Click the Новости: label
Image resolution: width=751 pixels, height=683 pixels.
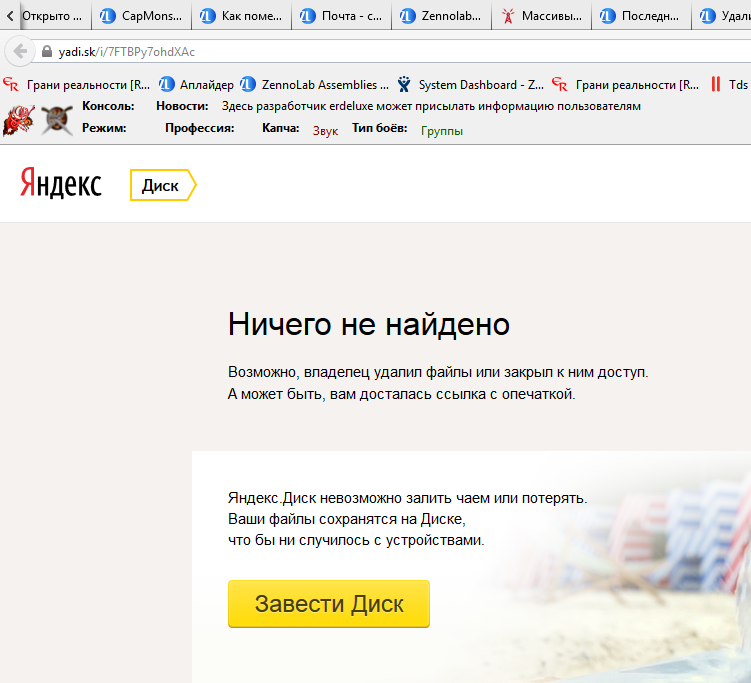click(182, 106)
